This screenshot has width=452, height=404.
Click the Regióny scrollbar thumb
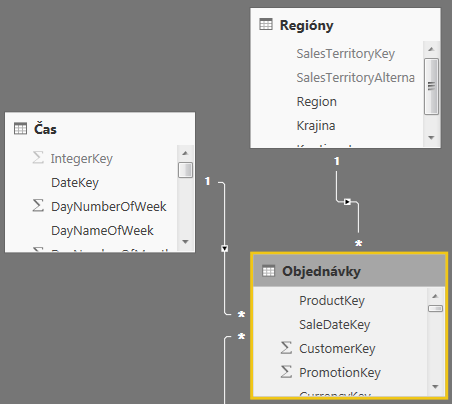431,87
